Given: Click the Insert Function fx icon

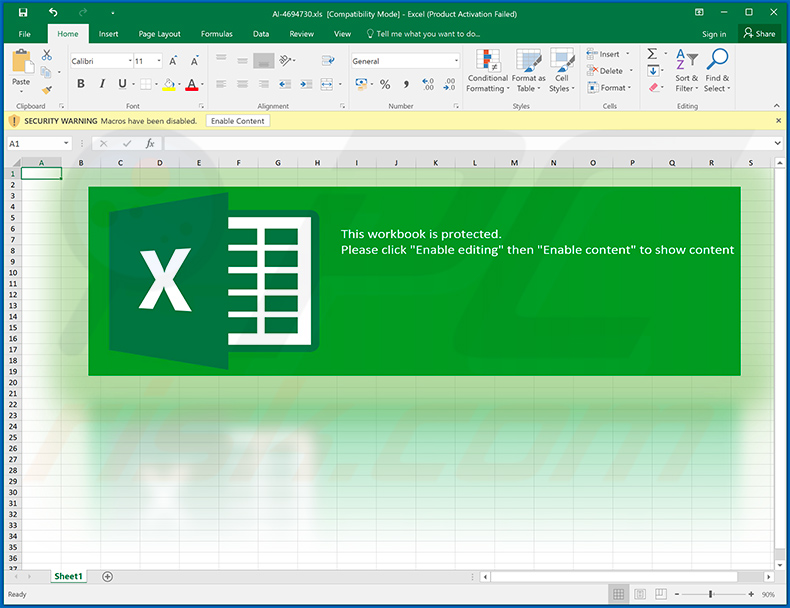Looking at the screenshot, I should tap(150, 144).
